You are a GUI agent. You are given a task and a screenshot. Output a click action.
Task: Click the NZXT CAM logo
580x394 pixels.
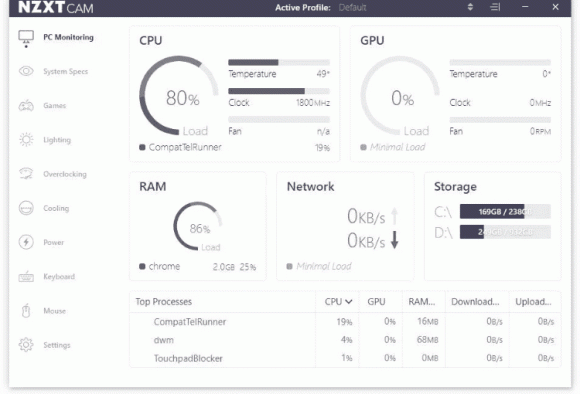[x=56, y=7]
